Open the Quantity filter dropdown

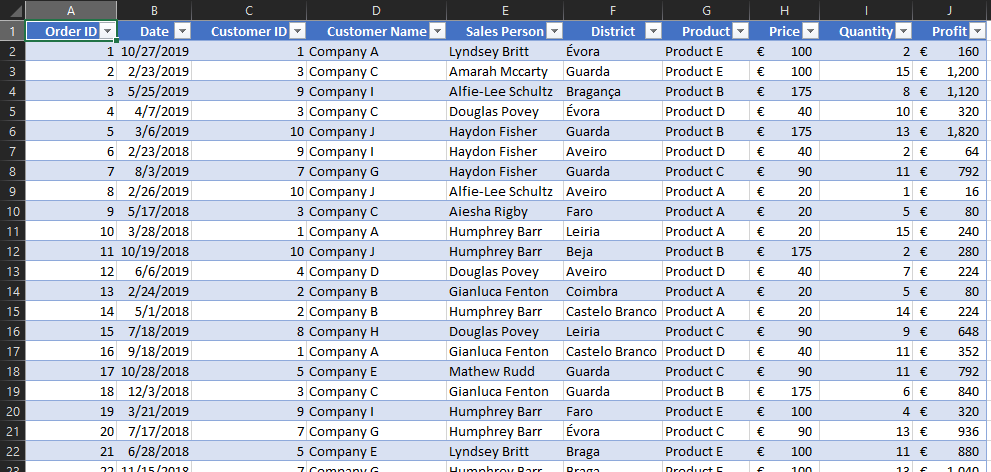(x=904, y=32)
